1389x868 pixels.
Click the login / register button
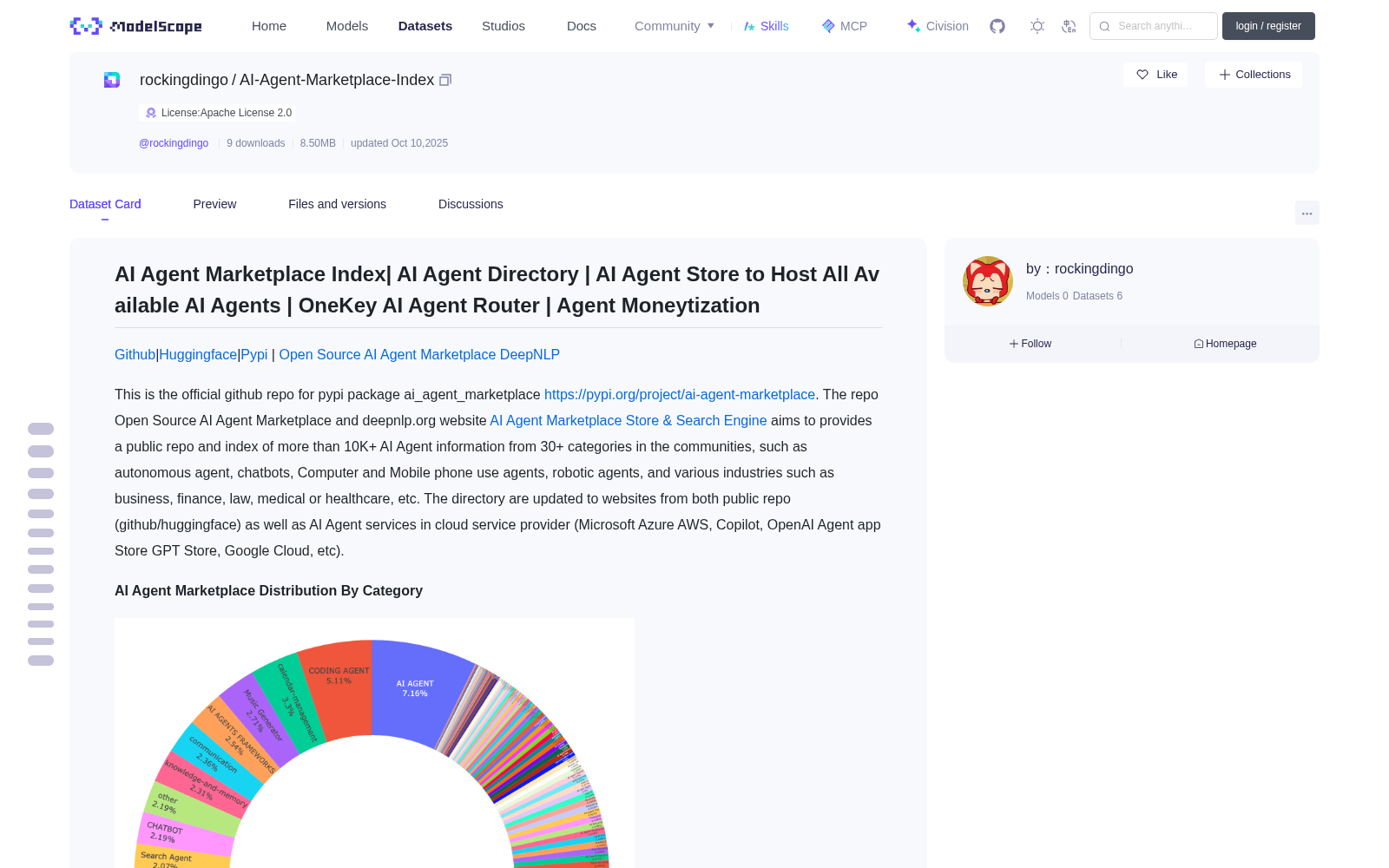pyautogui.click(x=1268, y=26)
